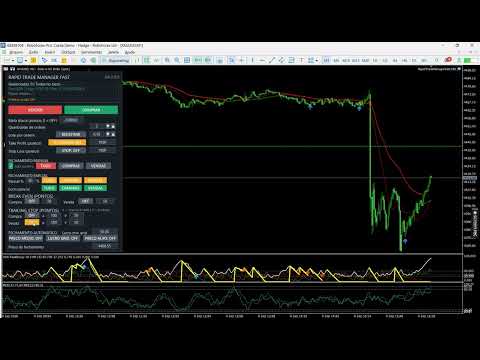The image size is (480, 360).
Task: Select the horizontal line drawing tool
Action: (x=262, y=60)
